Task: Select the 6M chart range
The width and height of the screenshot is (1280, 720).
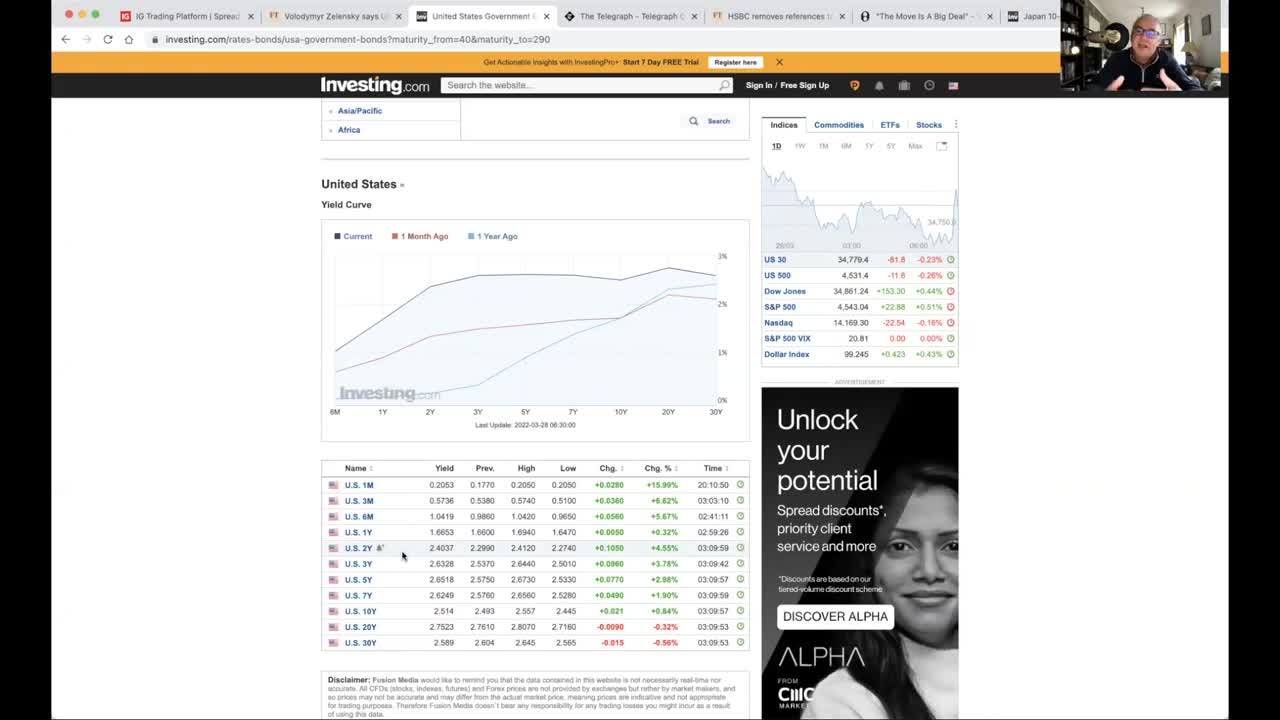Action: (846, 146)
